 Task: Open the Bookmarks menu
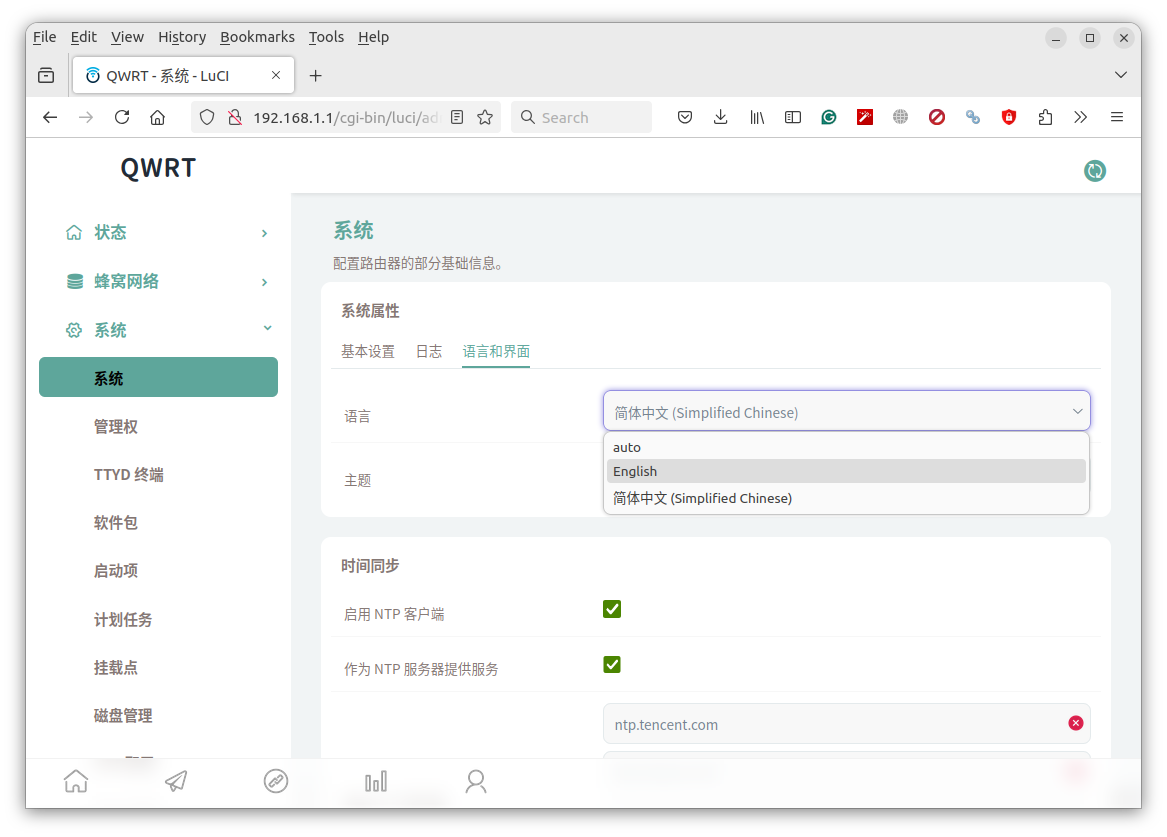pos(257,36)
